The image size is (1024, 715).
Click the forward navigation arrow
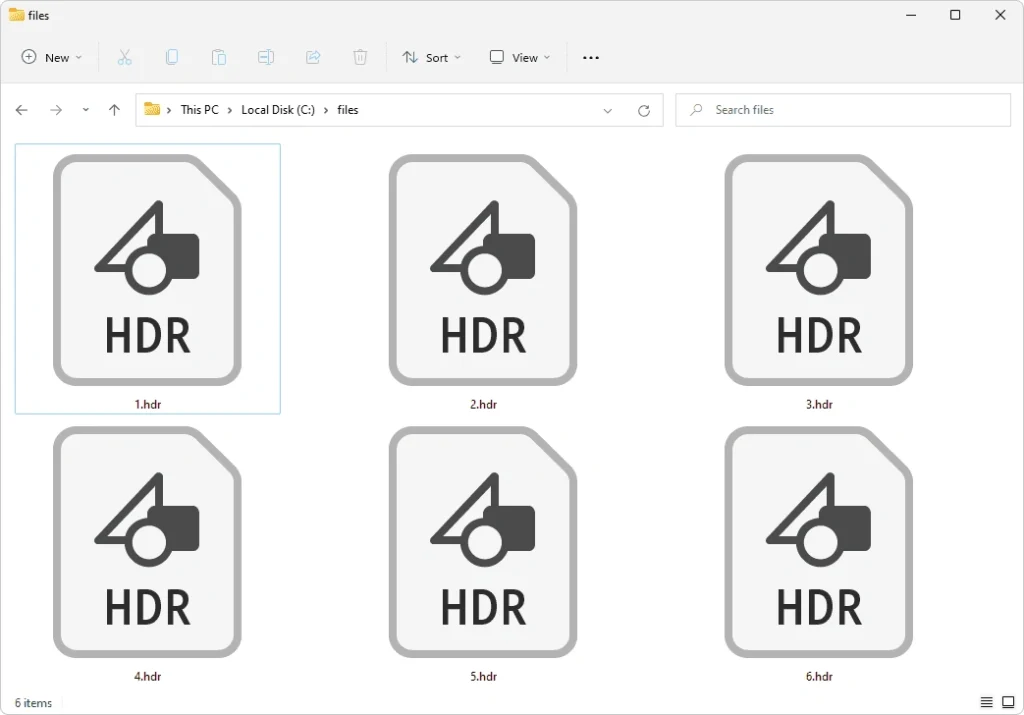pos(52,110)
